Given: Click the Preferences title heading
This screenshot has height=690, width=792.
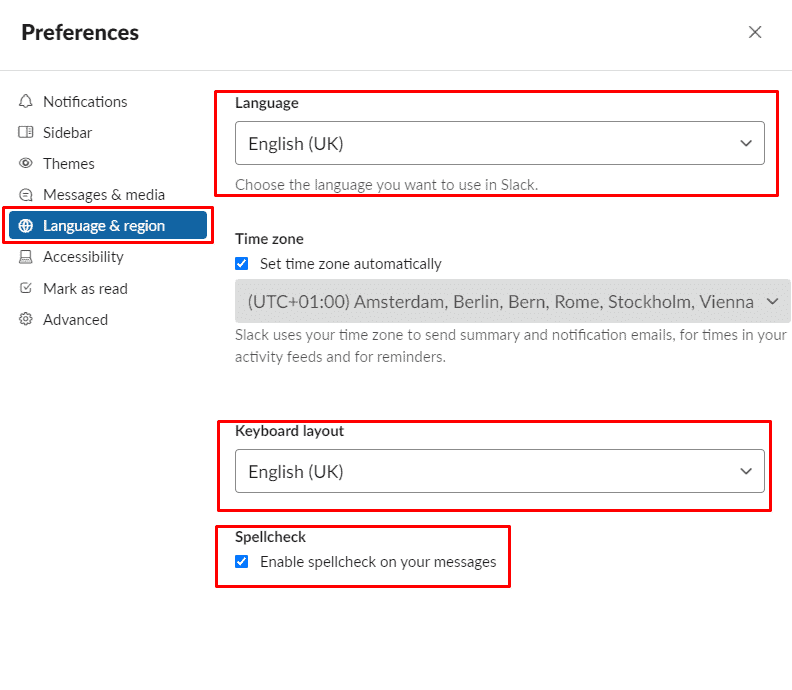Looking at the screenshot, I should point(80,32).
